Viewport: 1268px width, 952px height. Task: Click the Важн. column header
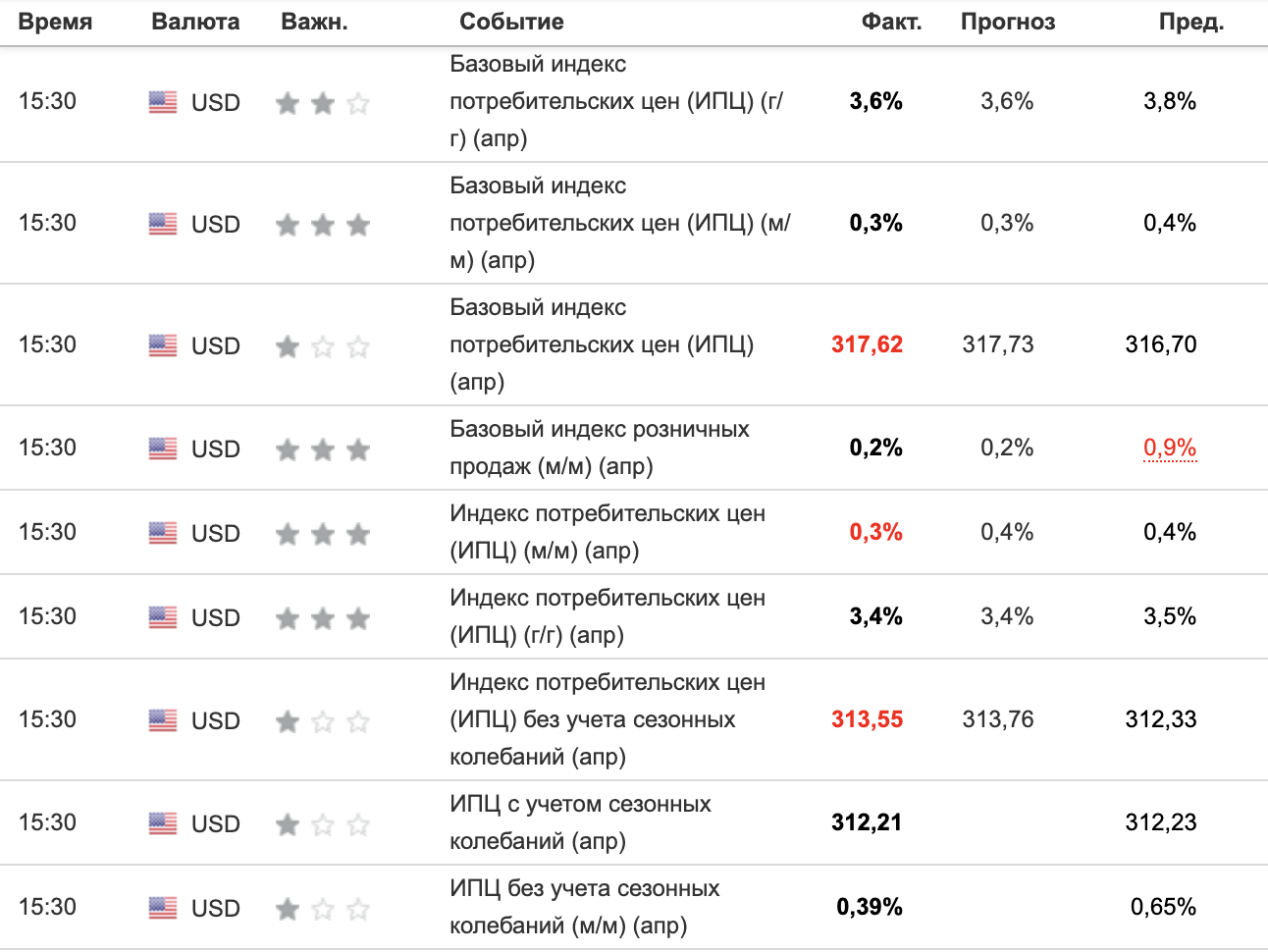[314, 22]
